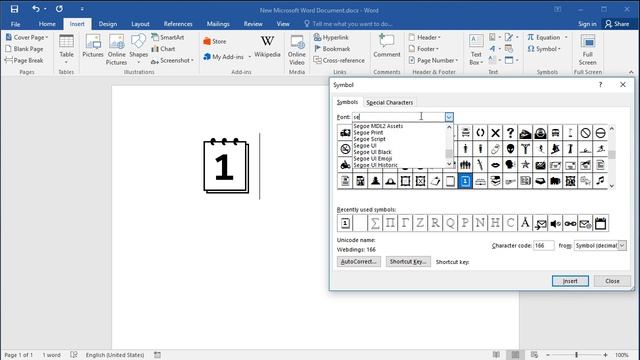Open the 'from' Symbol (decimal) dropdown

point(622,245)
